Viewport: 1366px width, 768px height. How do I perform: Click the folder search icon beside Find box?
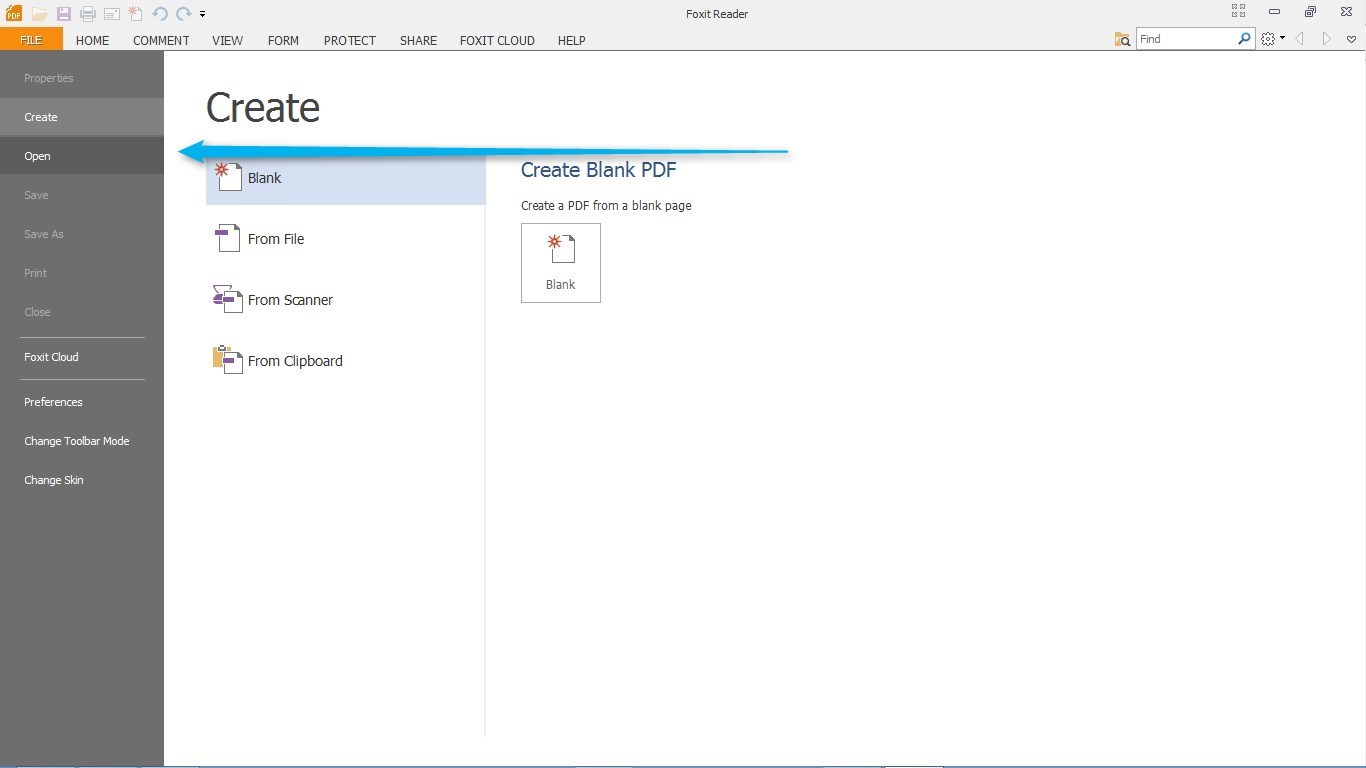pyautogui.click(x=1122, y=39)
